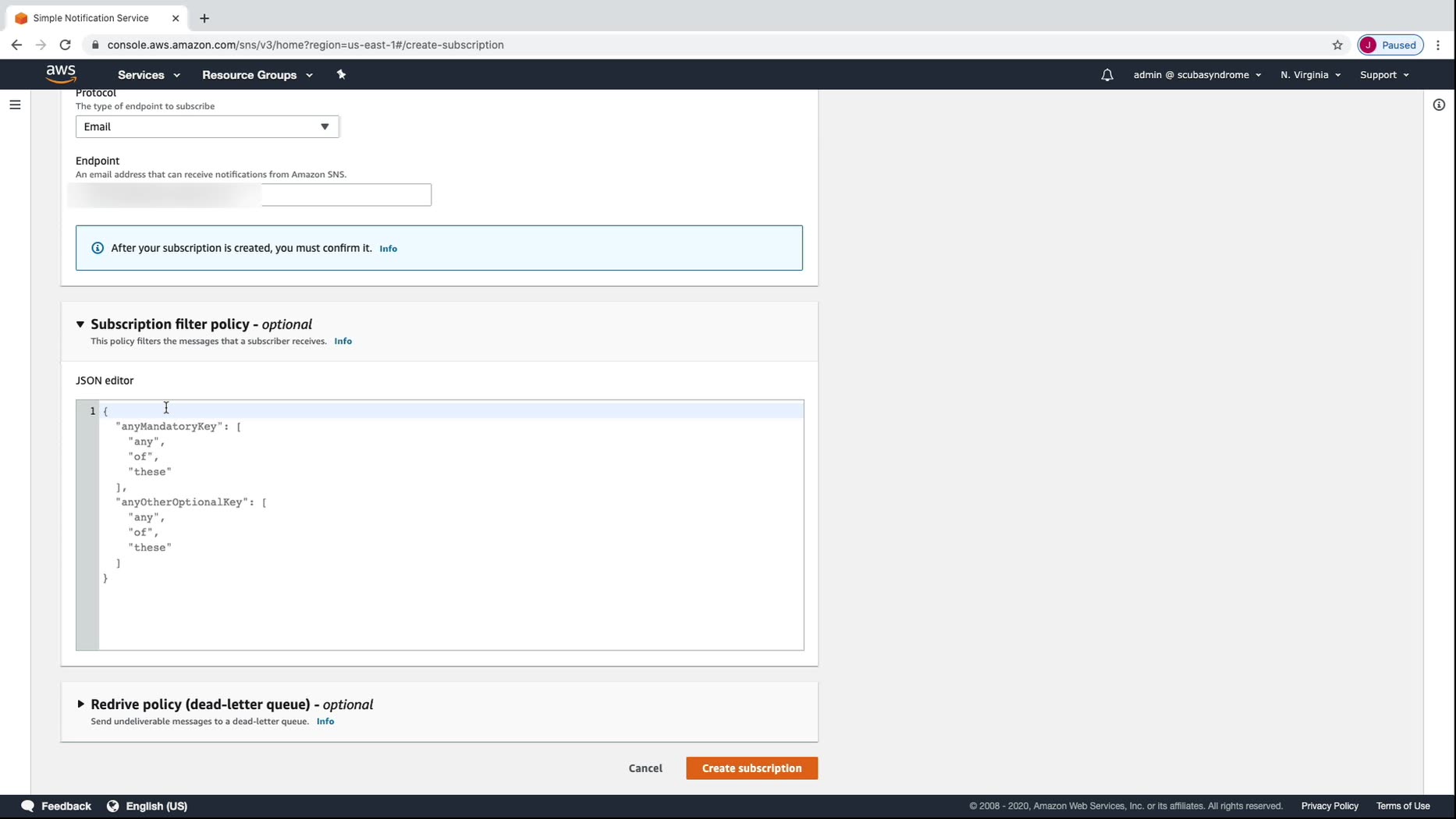Close the Simple Notification Service tab
This screenshot has width=1456, height=819.
176,18
